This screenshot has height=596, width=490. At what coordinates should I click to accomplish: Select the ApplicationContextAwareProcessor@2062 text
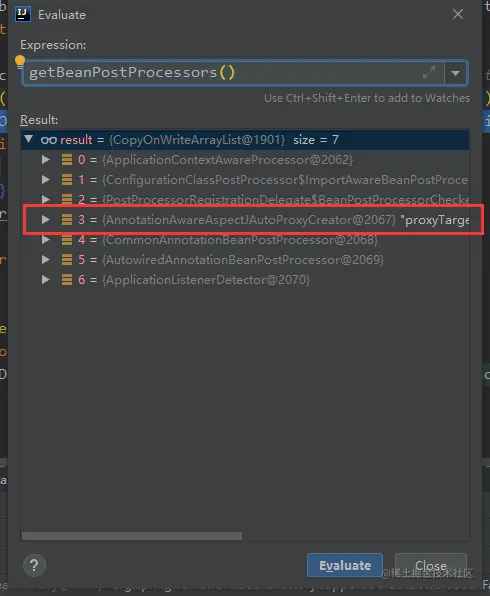tap(227, 160)
